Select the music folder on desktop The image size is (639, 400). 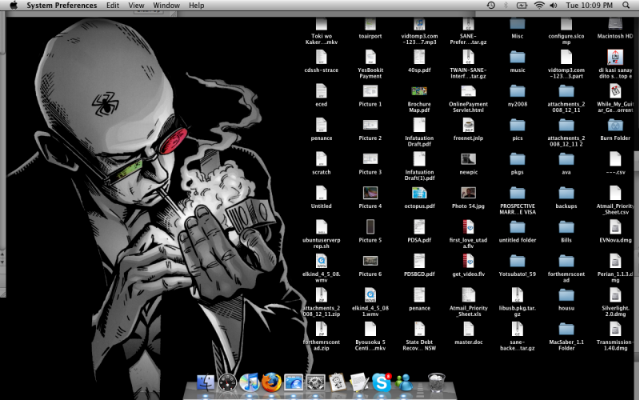(517, 57)
